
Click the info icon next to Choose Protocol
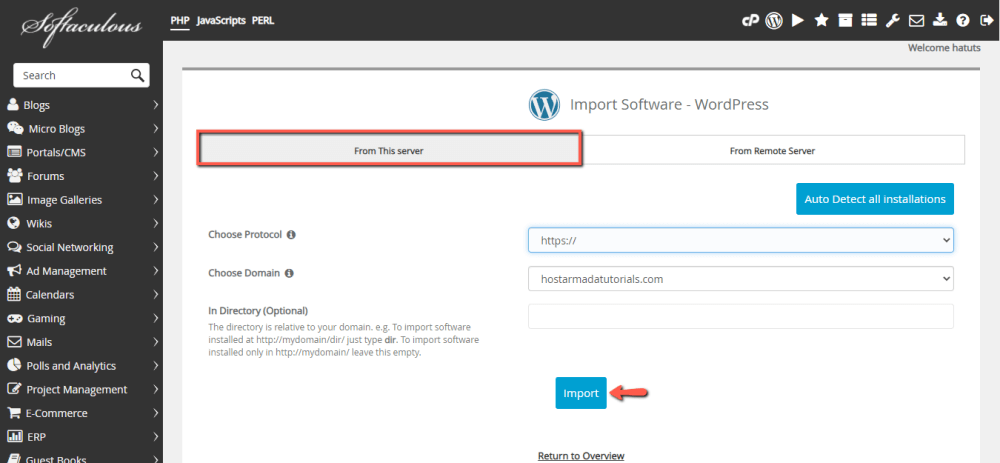(291, 235)
